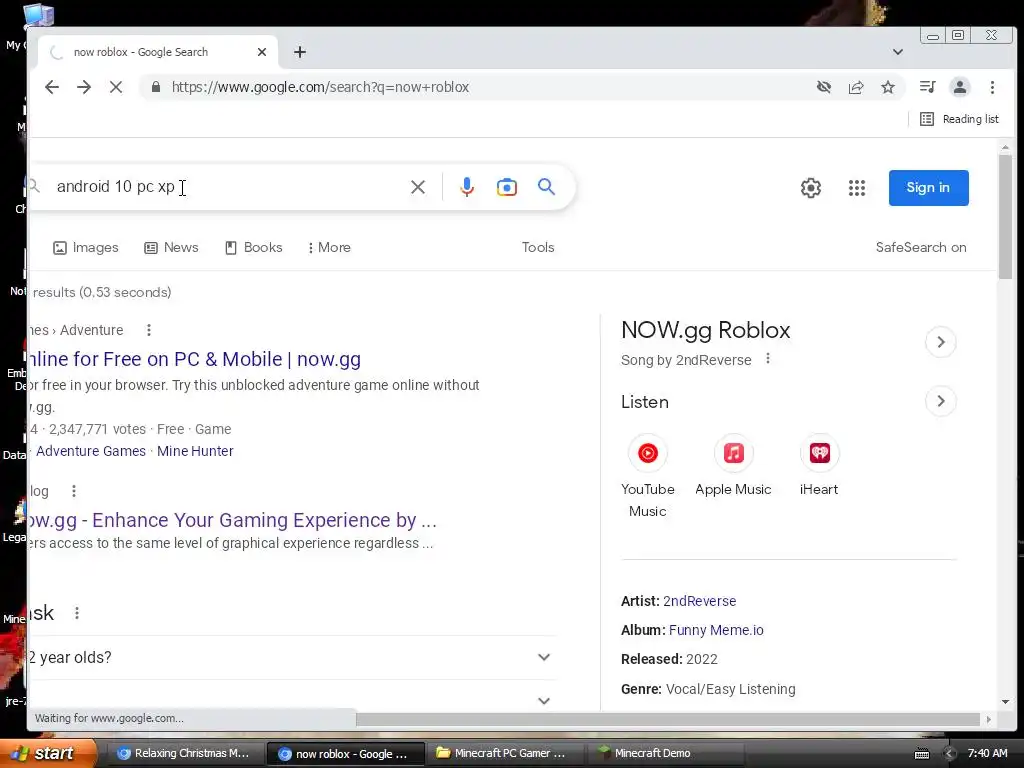1024x768 pixels.
Task: Click the crossed-out eye tracking icon
Action: pos(824,87)
